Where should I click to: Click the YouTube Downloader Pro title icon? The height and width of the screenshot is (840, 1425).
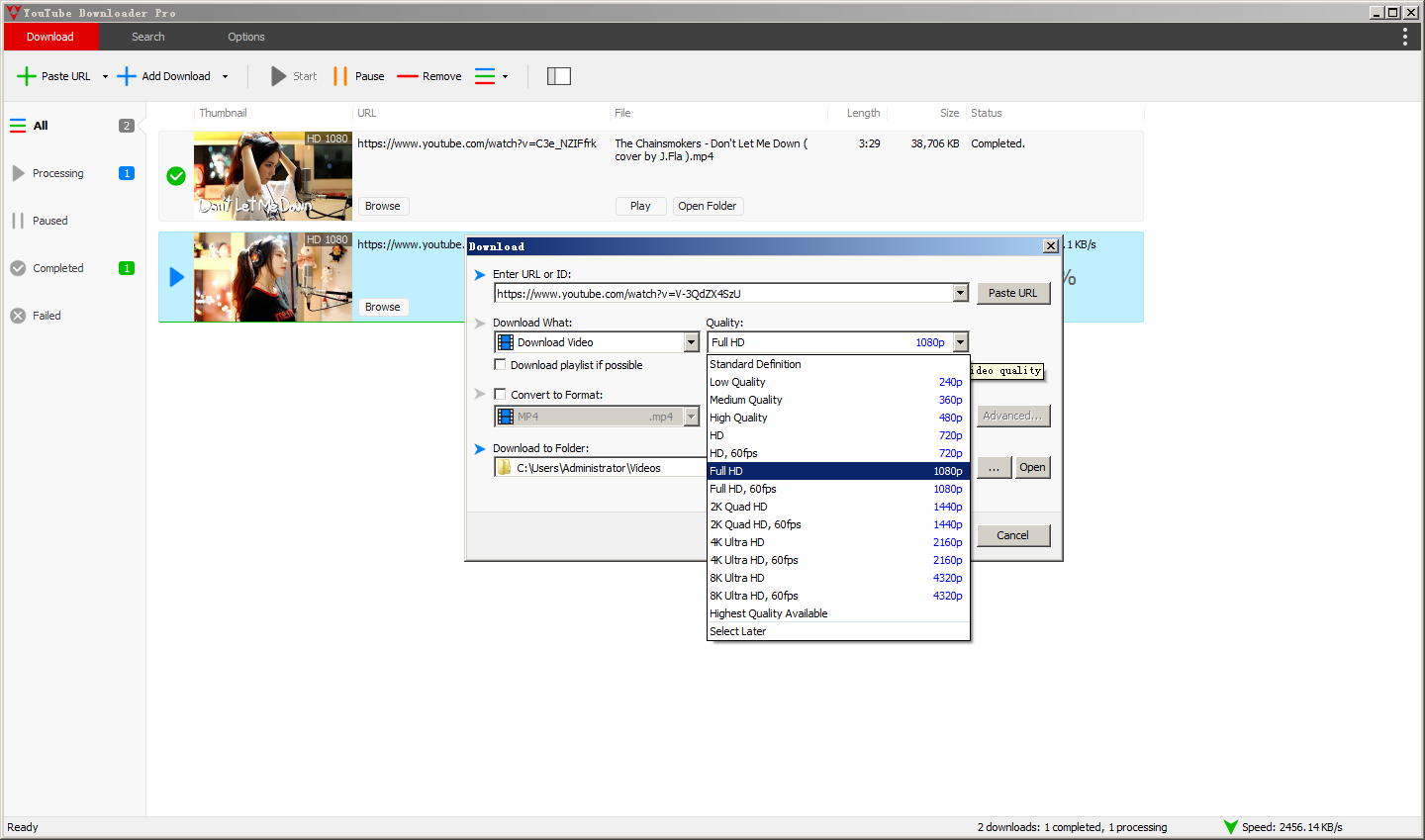[x=14, y=13]
